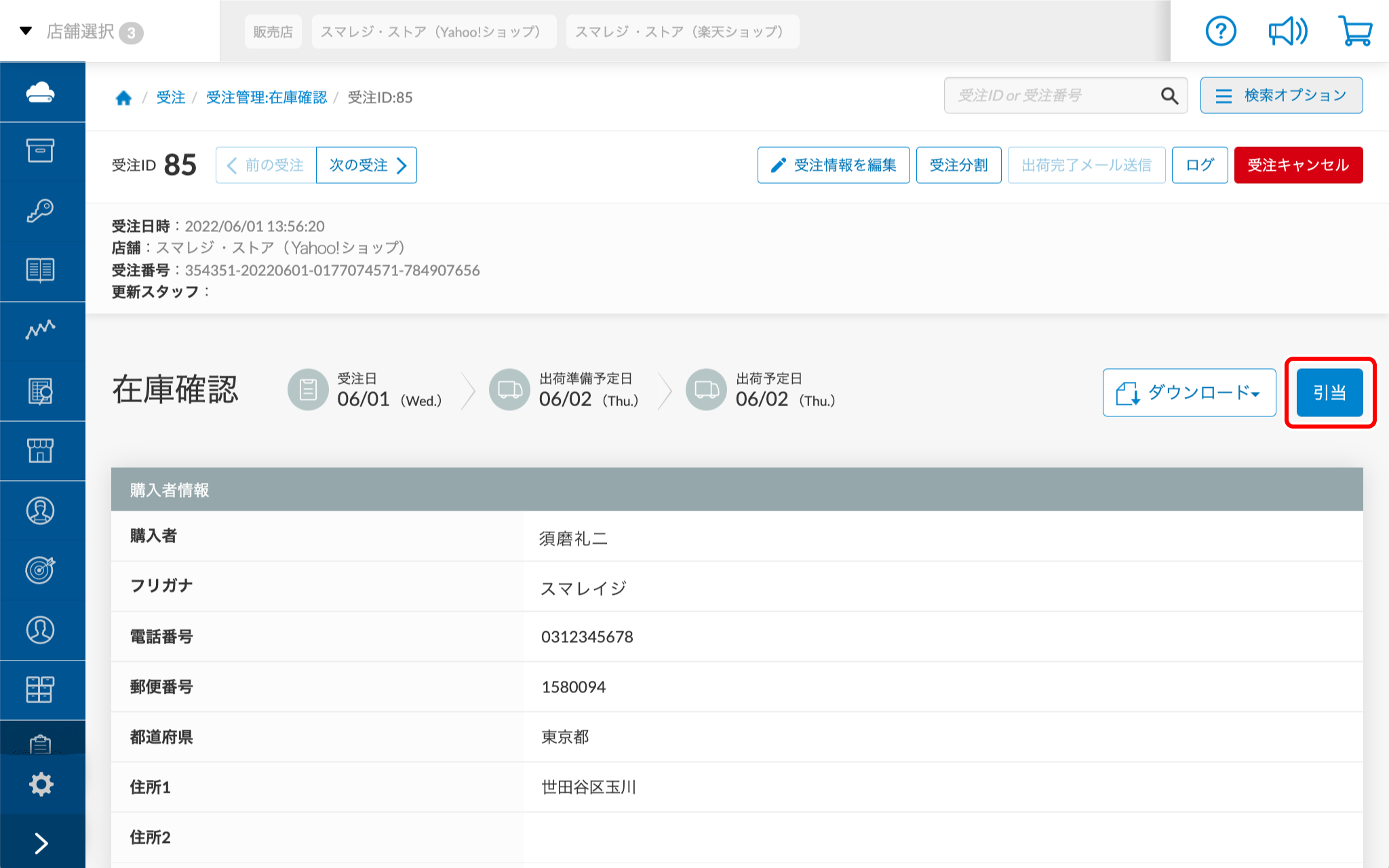Click the 引当 button
Image resolution: width=1389 pixels, height=868 pixels.
point(1329,393)
